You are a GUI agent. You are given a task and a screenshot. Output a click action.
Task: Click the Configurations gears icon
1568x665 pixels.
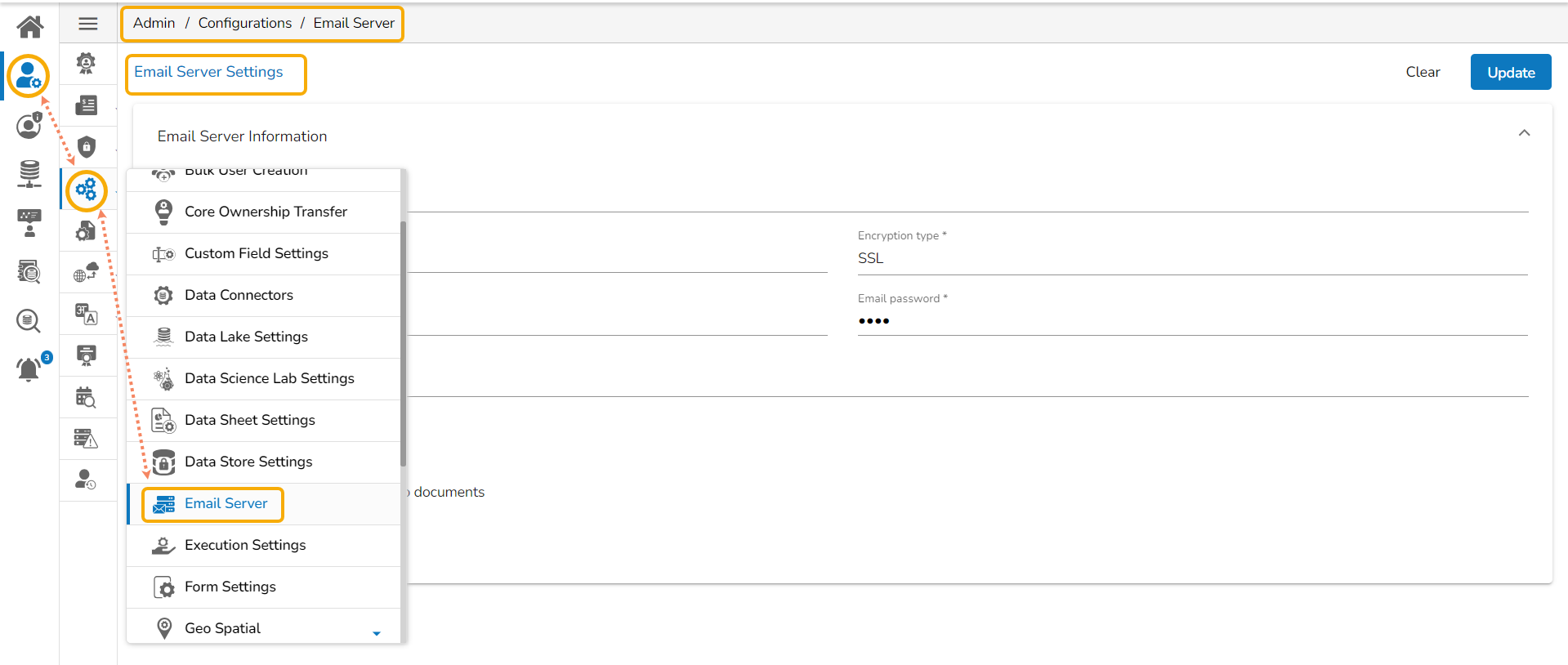click(87, 190)
